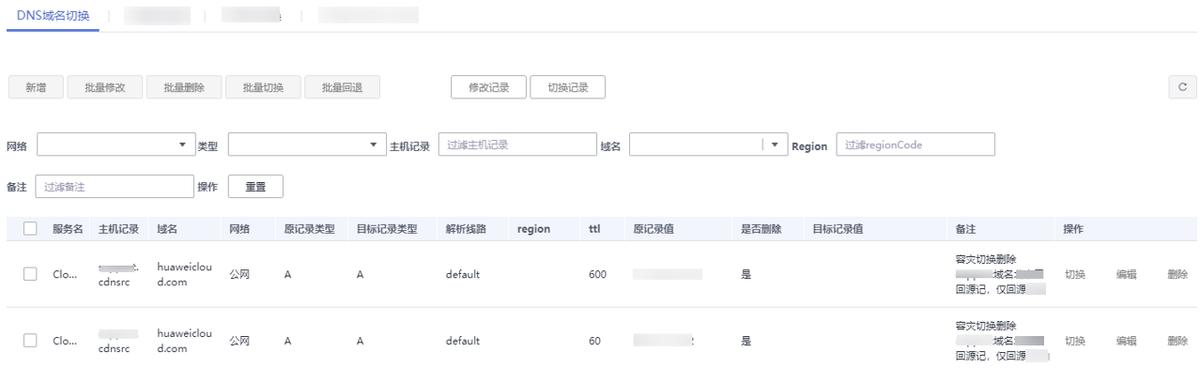This screenshot has height=382, width=1200.
Task: Click the 批量修改 button
Action: coord(105,87)
